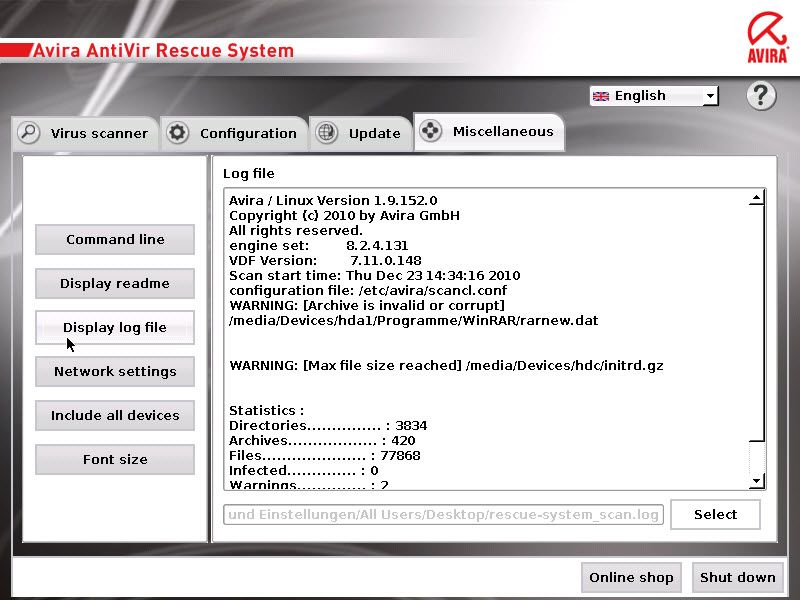Change Font size button

coord(115,459)
